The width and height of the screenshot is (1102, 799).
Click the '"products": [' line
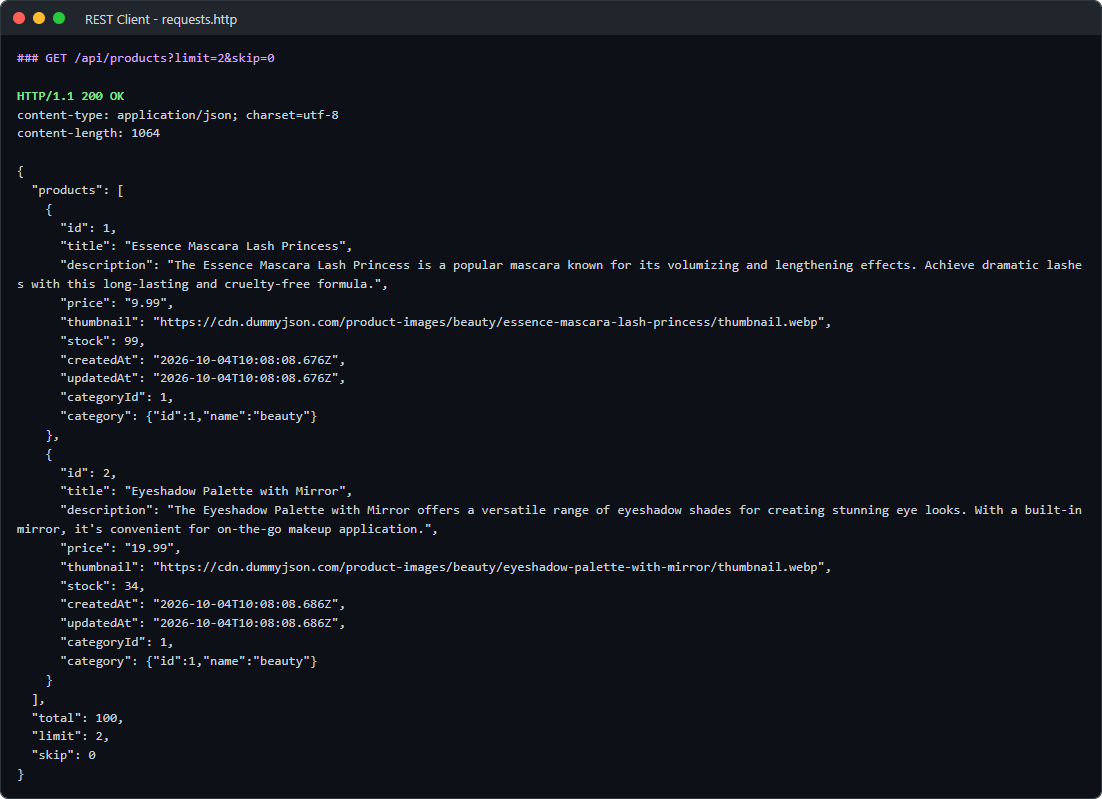(77, 190)
